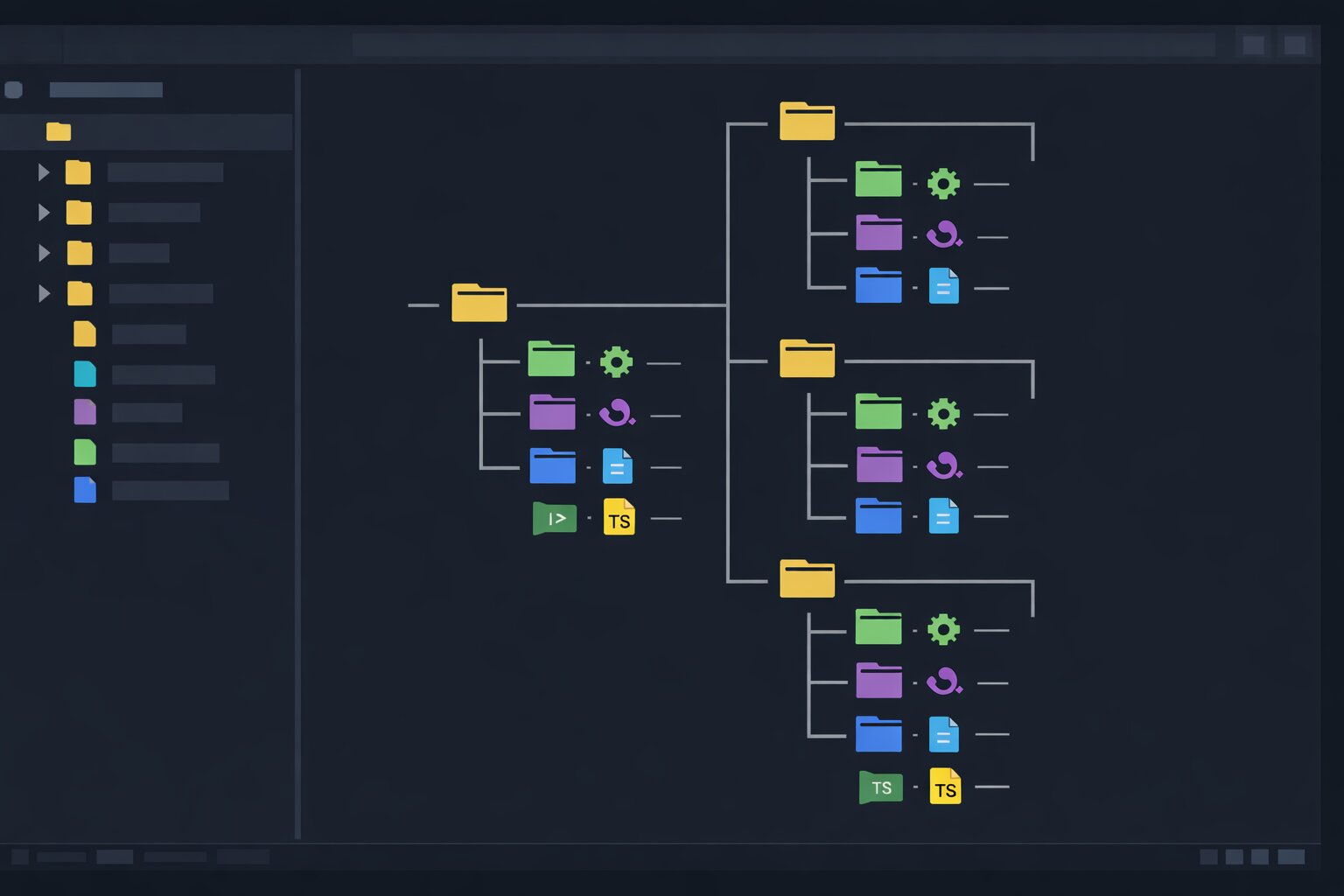Image resolution: width=1344 pixels, height=896 pixels.
Task: Select the green TS badge in the bottom branch
Action: [x=880, y=787]
